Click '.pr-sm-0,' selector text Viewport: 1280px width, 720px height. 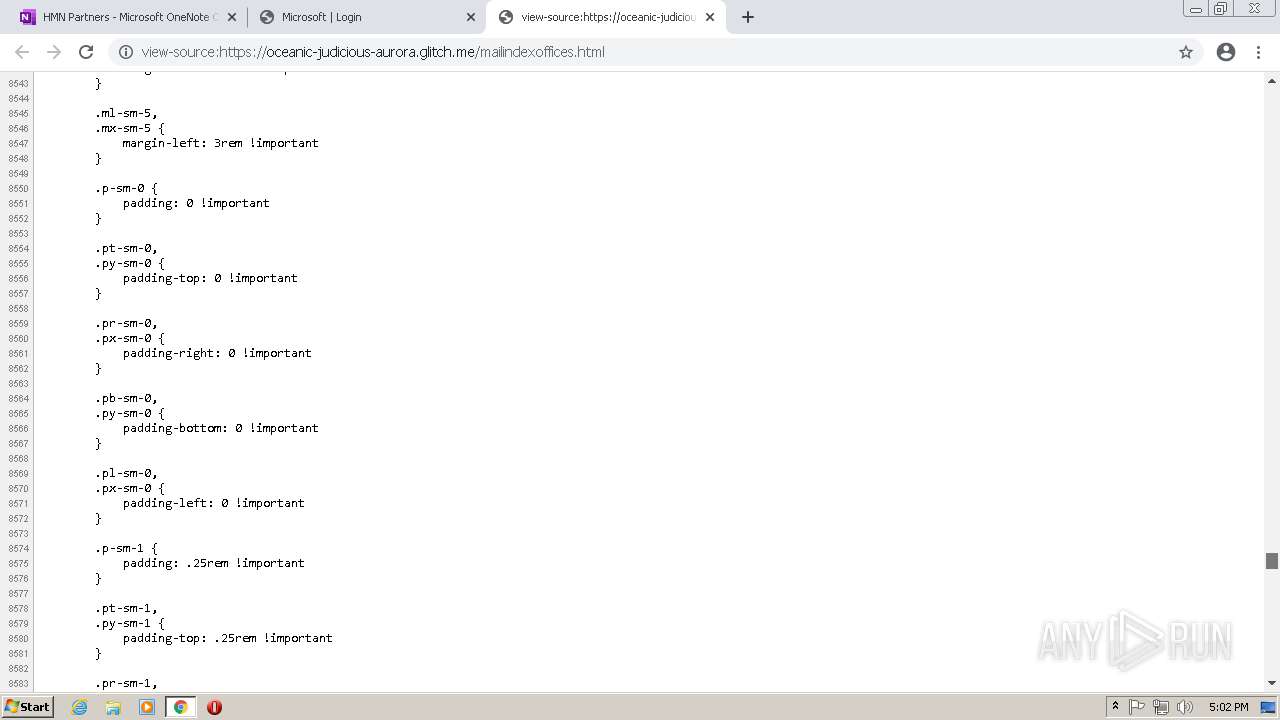[126, 323]
